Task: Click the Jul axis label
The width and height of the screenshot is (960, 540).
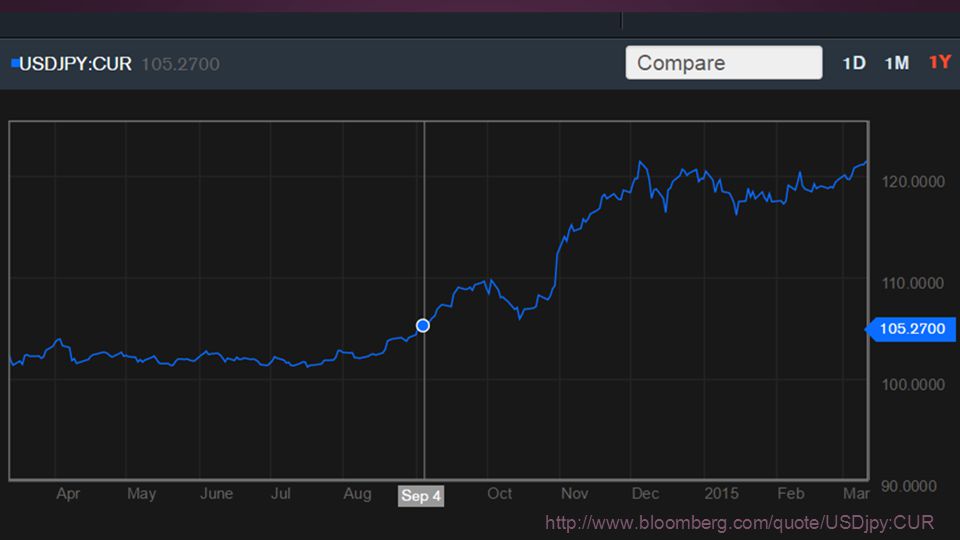Action: (281, 493)
